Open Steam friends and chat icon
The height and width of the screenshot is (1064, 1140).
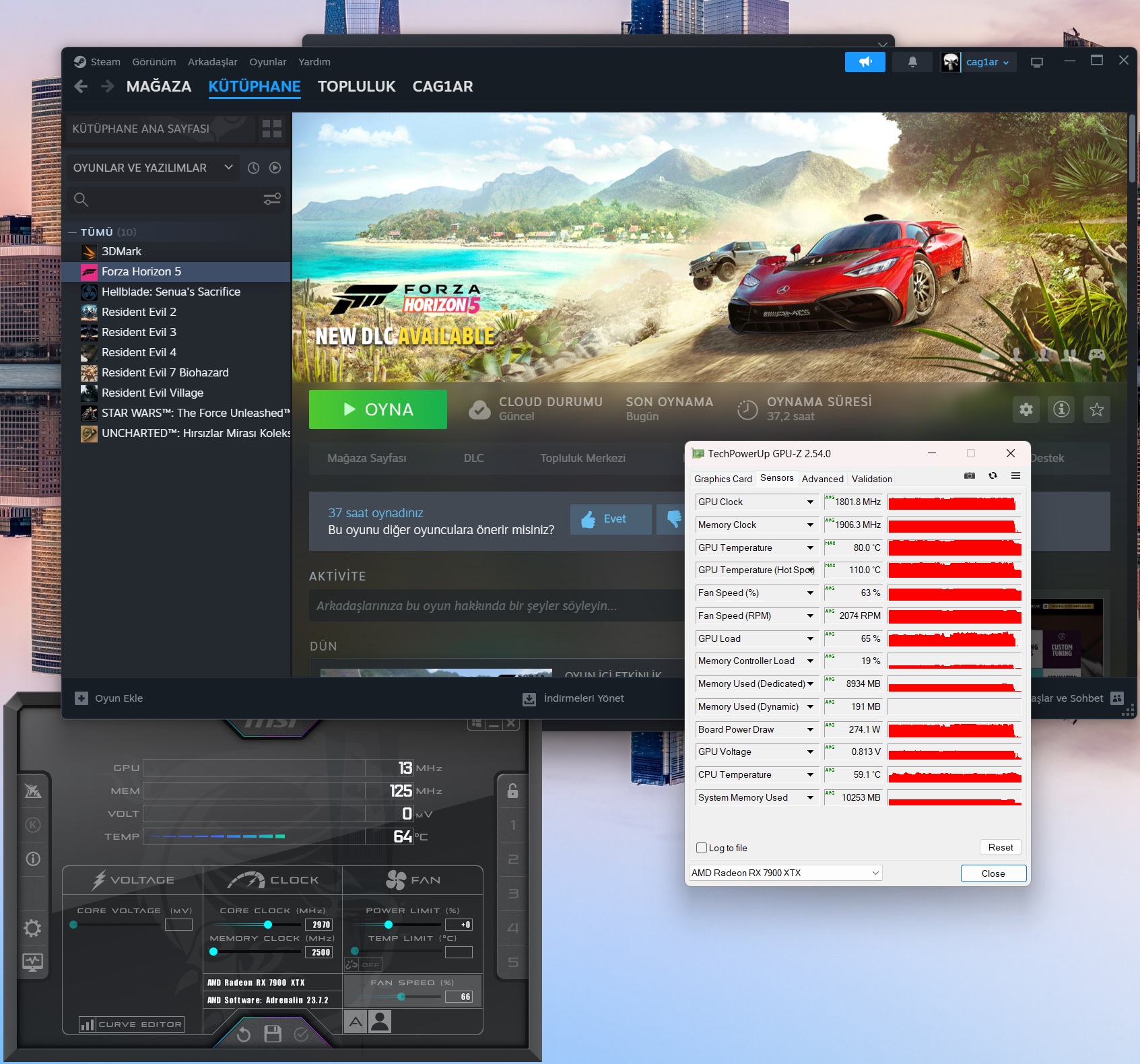tap(1117, 698)
